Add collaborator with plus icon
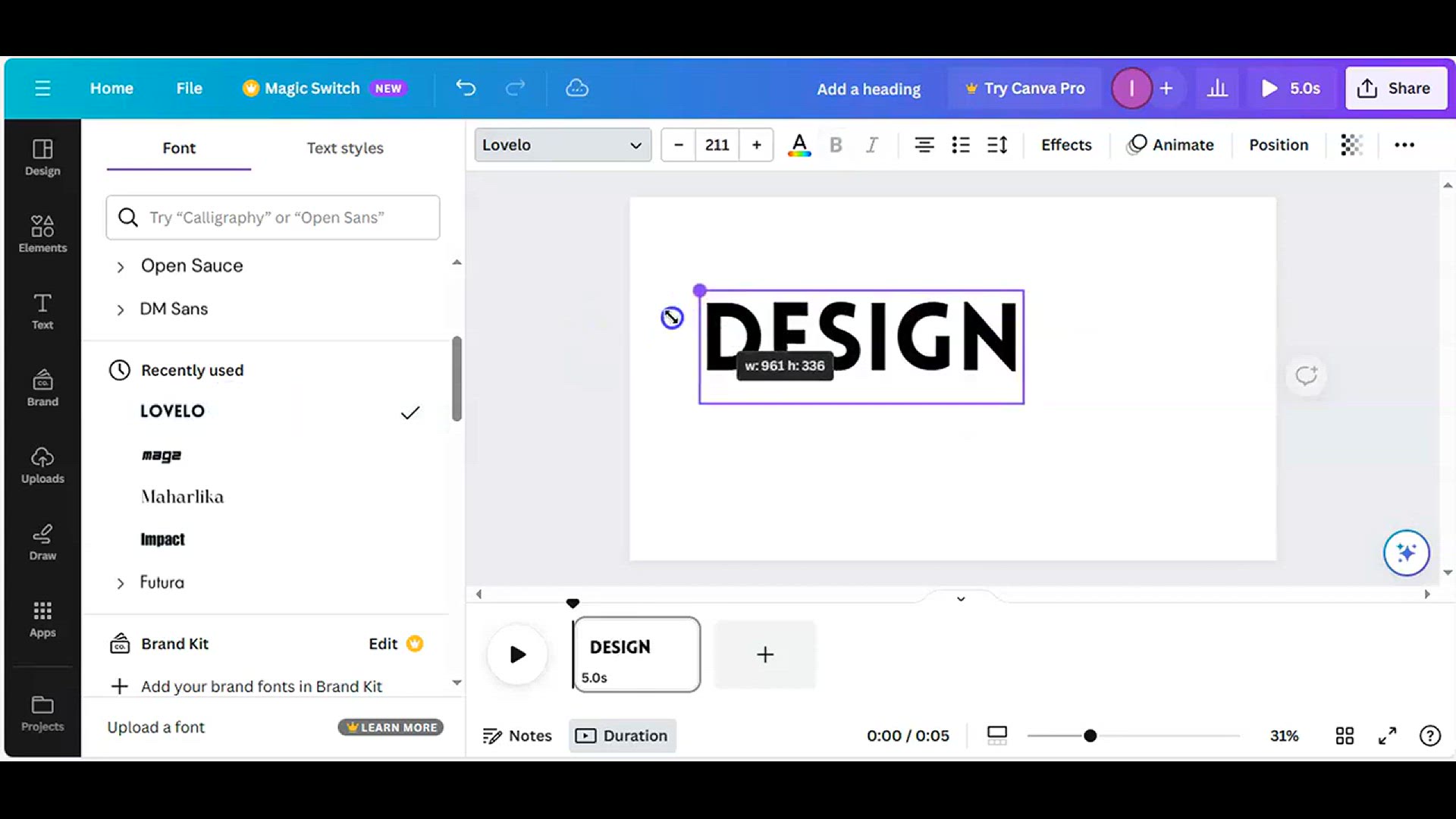The width and height of the screenshot is (1456, 819). (1166, 88)
